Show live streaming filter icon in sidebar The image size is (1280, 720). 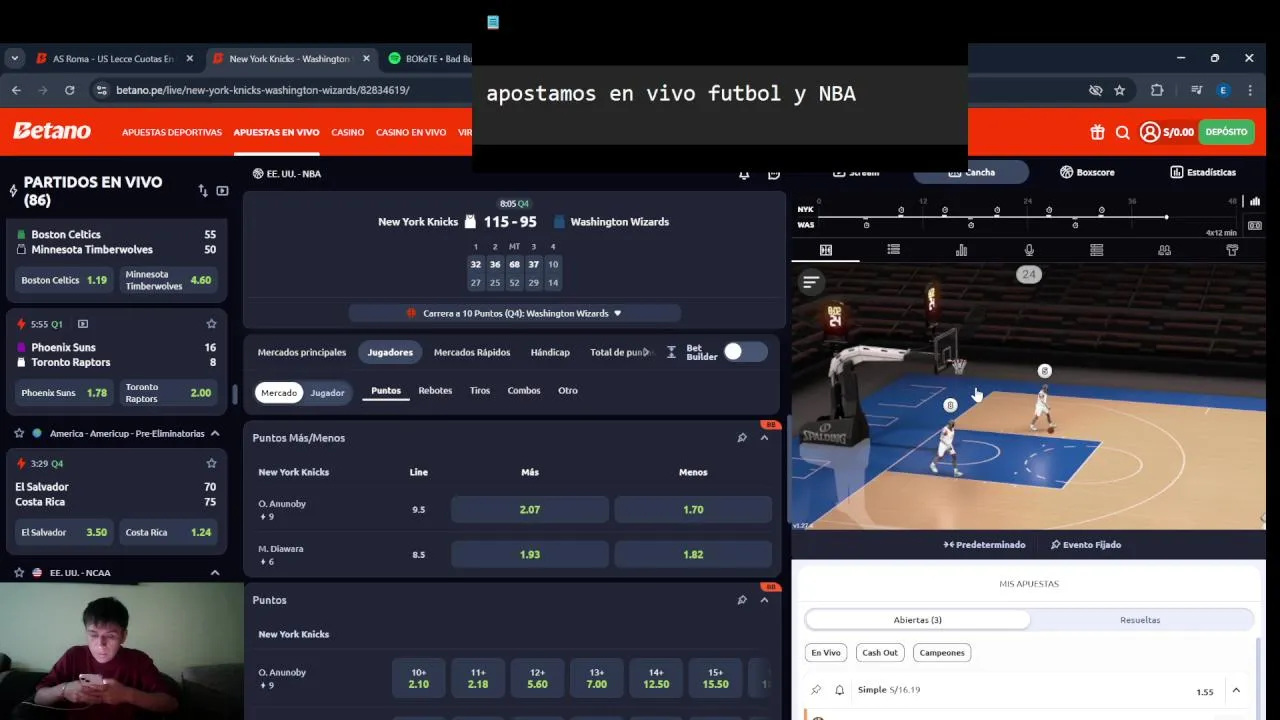point(222,191)
